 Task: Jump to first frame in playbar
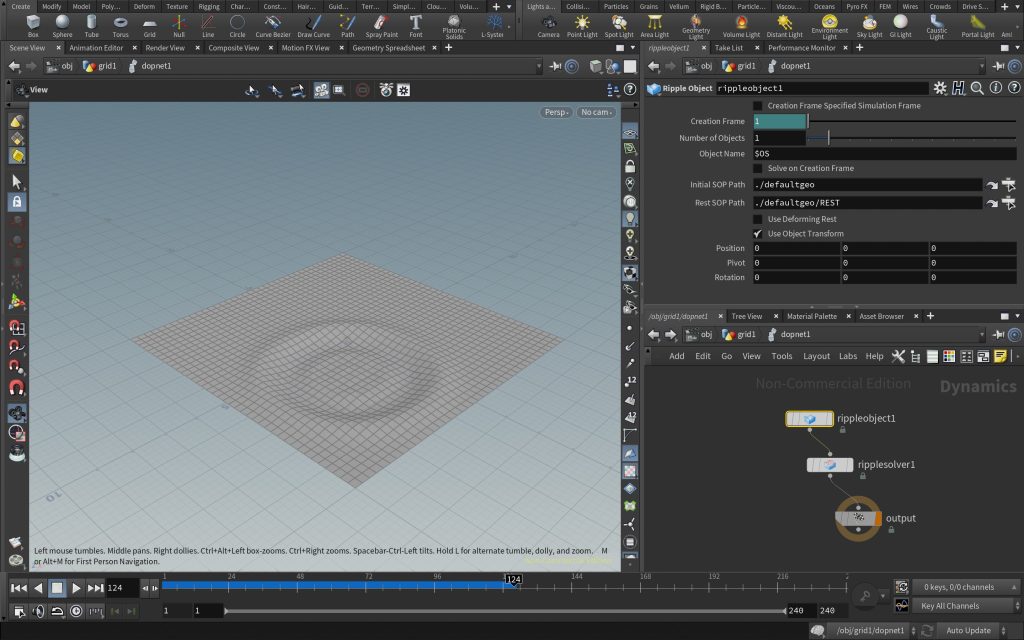coord(19,588)
